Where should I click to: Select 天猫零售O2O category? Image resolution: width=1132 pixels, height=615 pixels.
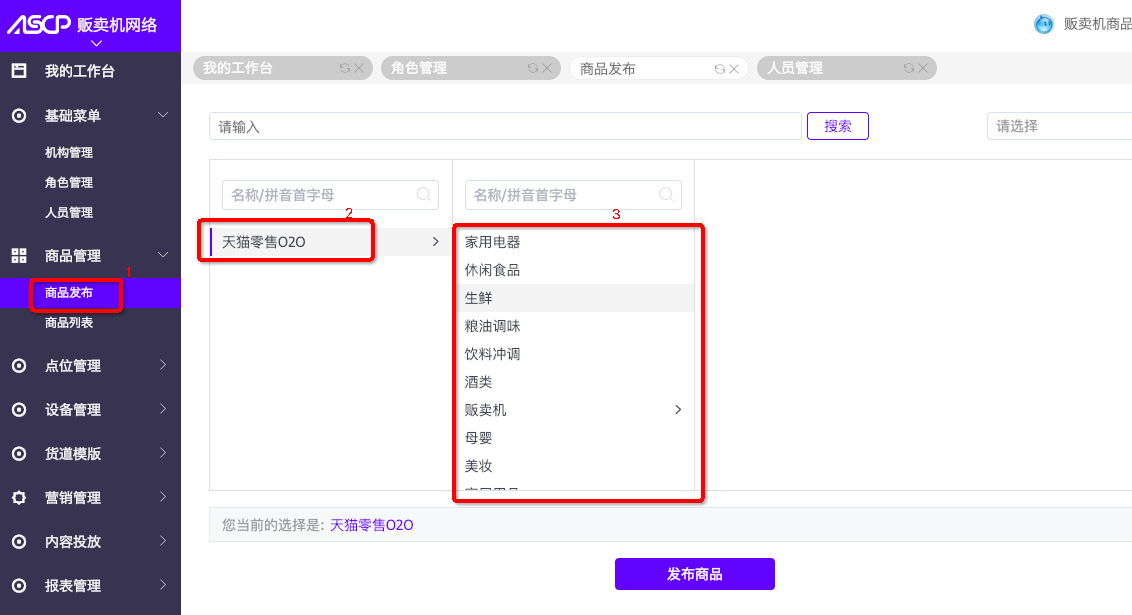[331, 242]
